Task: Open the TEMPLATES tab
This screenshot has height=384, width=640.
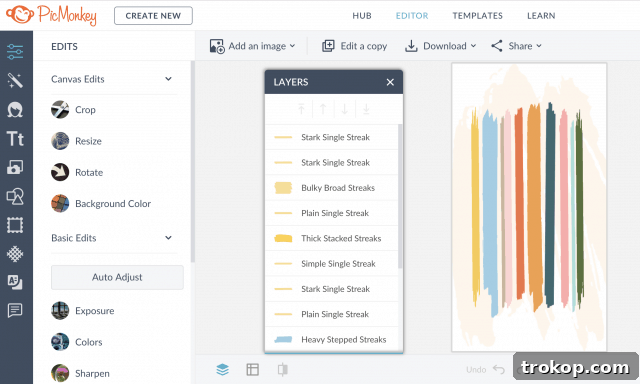Action: [x=478, y=16]
